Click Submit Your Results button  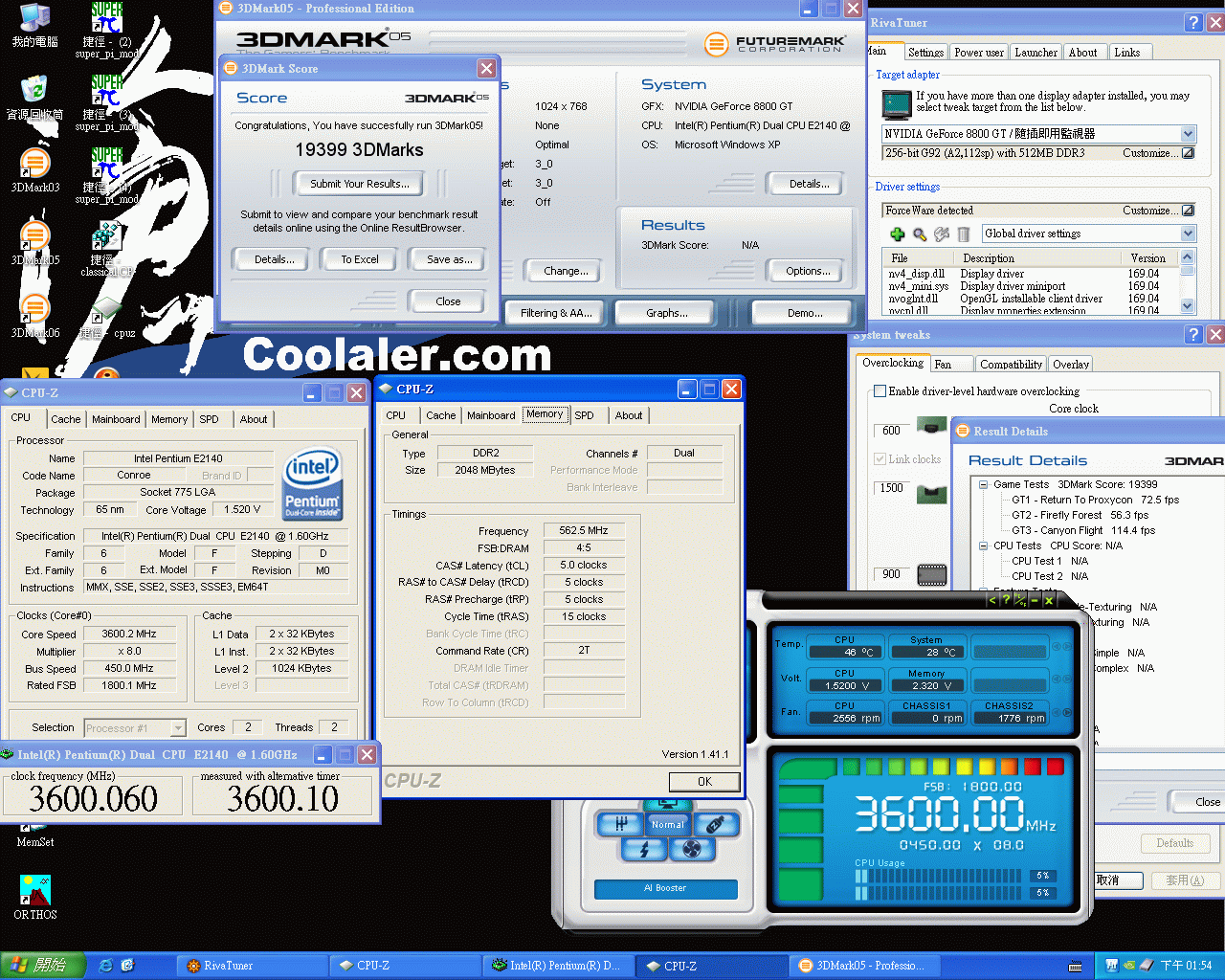pyautogui.click(x=360, y=184)
